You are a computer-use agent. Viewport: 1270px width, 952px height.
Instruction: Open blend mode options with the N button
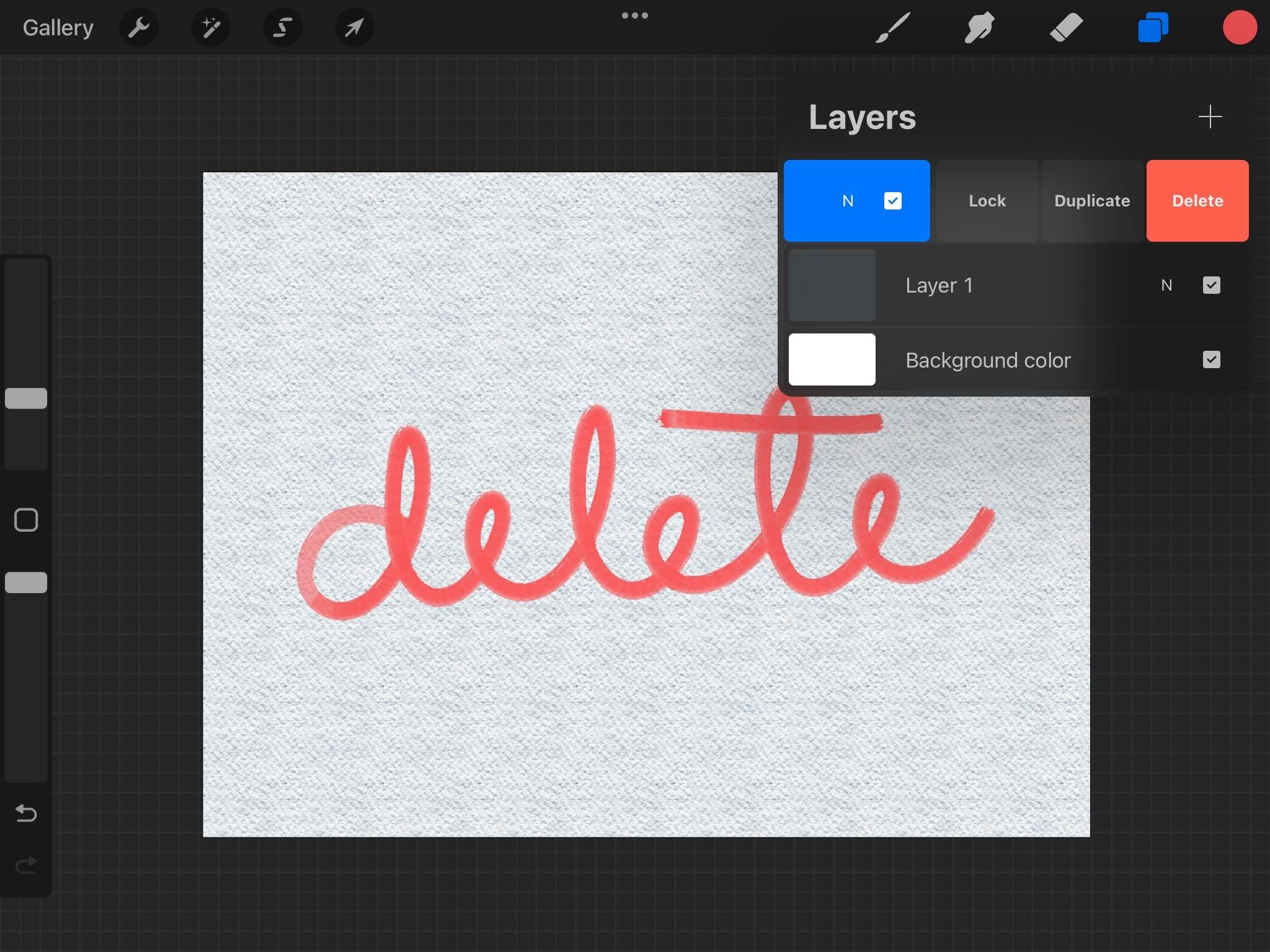pos(848,201)
